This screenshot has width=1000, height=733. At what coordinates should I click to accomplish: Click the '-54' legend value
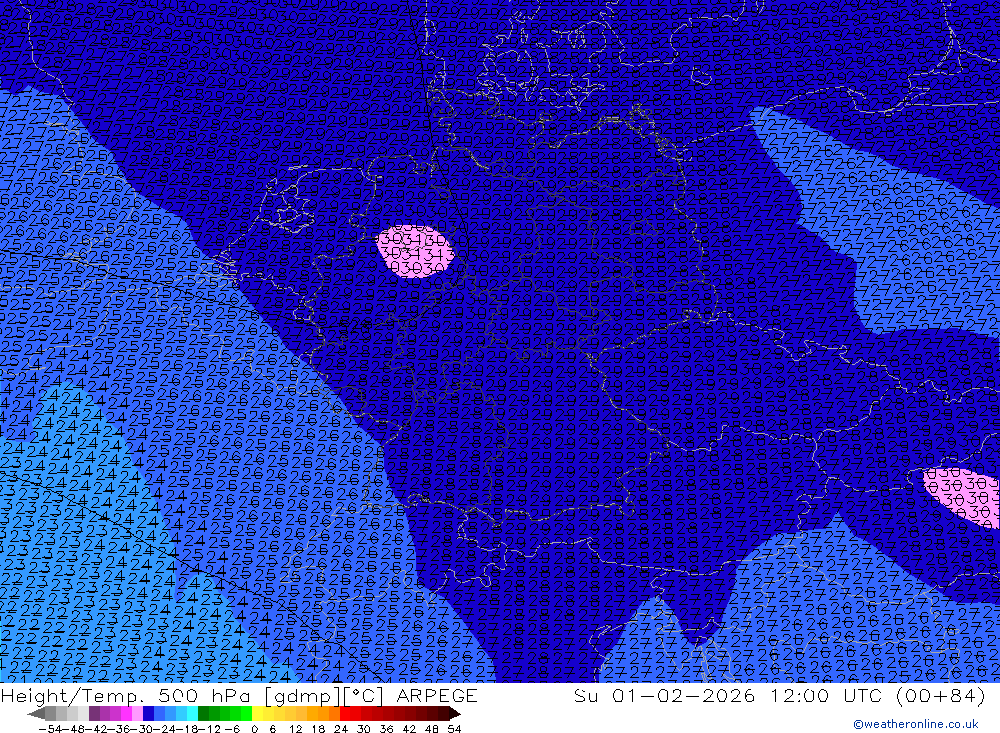pos(50,729)
